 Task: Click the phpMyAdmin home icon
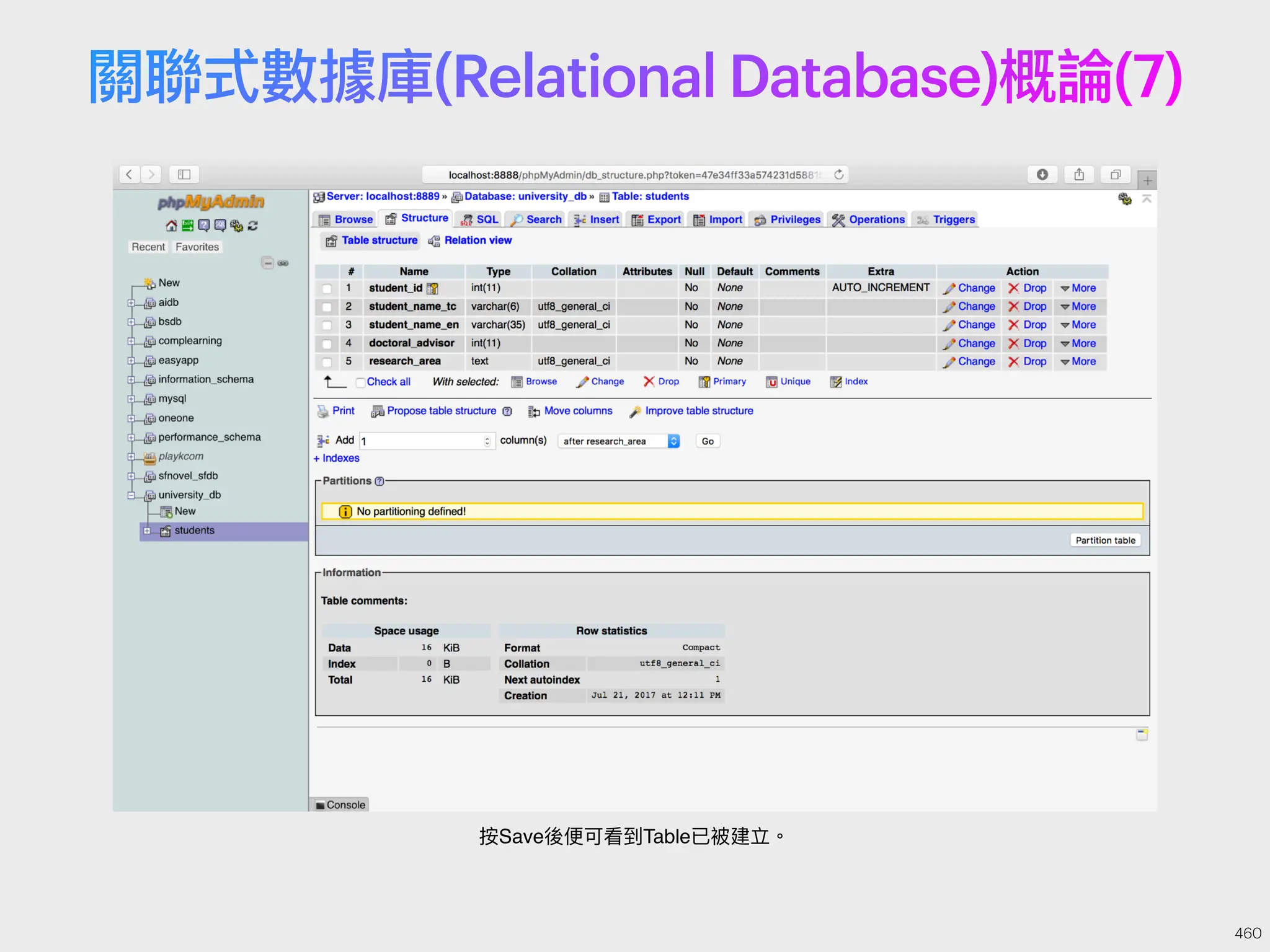[172, 226]
